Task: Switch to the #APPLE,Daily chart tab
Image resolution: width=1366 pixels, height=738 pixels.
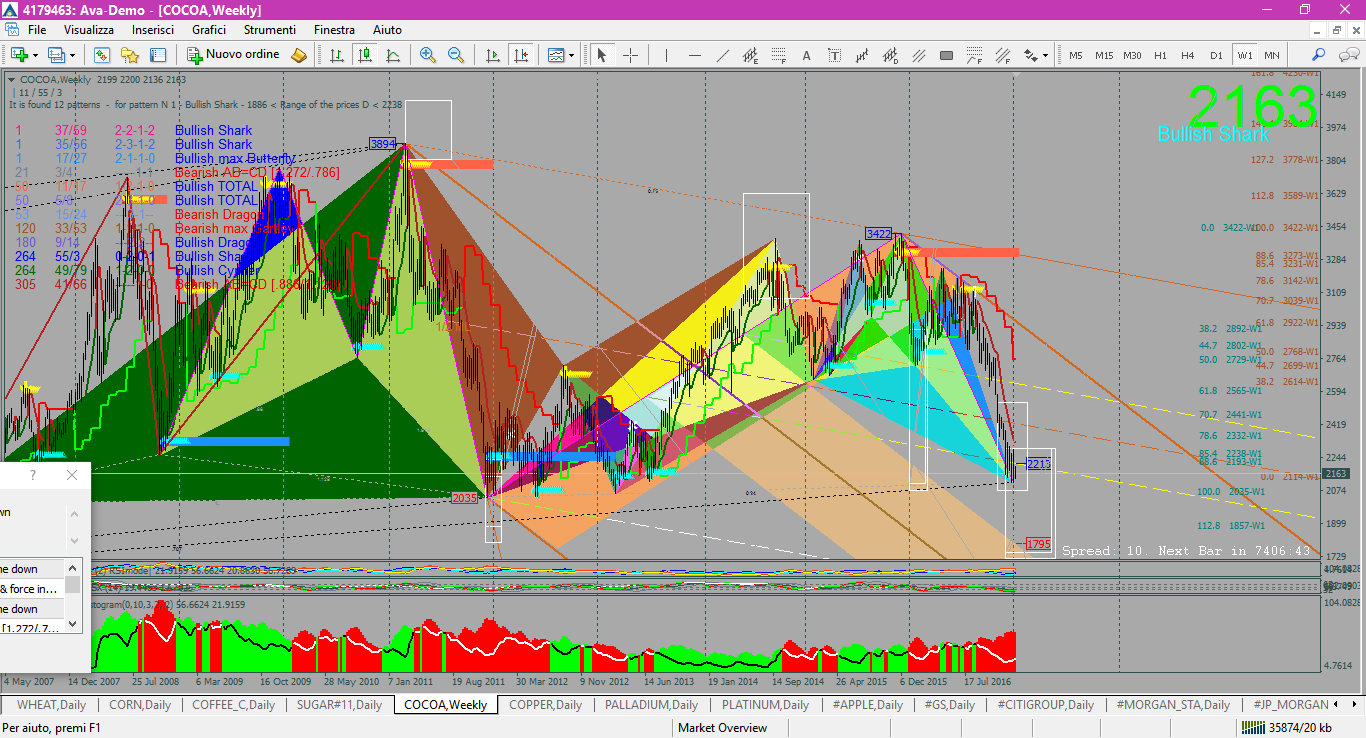Action: pos(868,704)
